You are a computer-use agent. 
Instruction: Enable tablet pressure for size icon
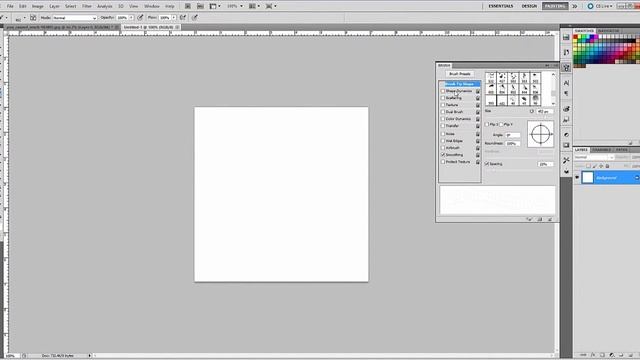click(195, 18)
